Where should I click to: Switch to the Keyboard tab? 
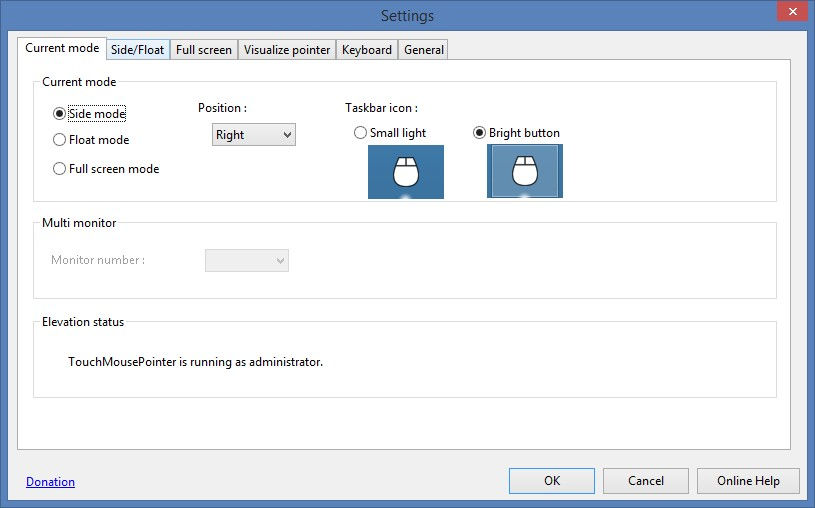[x=367, y=50]
